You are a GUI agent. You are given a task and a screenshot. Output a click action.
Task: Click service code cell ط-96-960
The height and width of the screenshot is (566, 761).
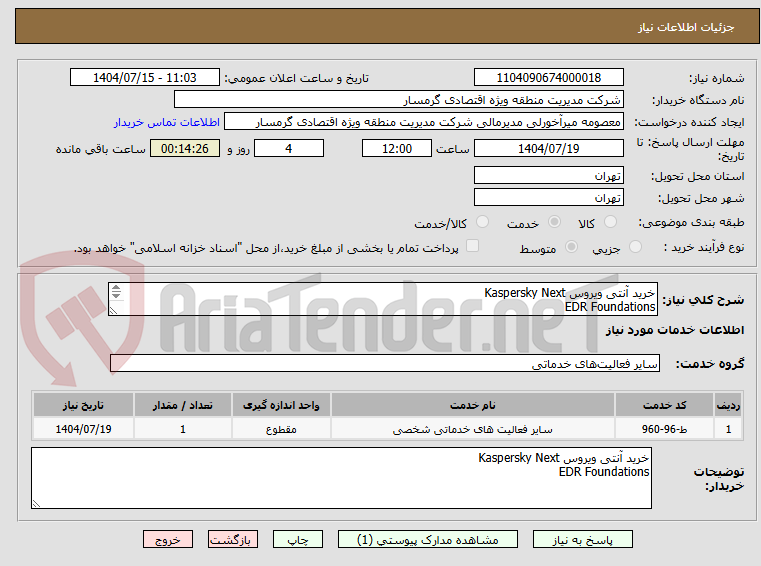click(664, 429)
